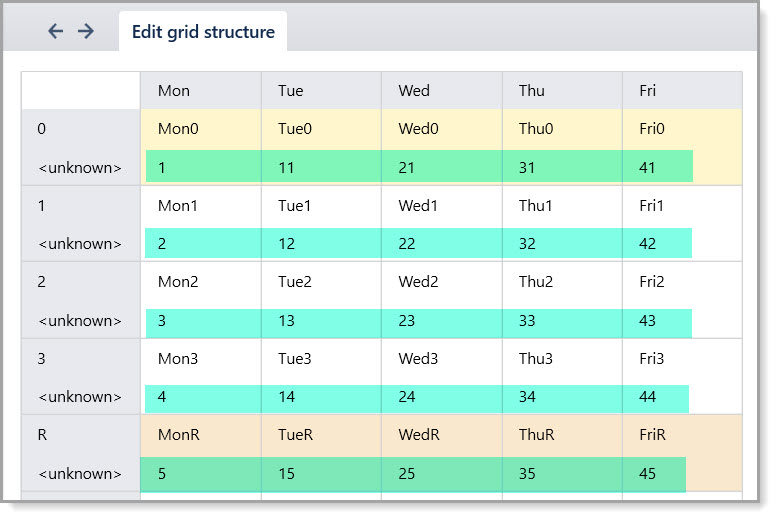Select the Tue1 grid cell

tap(321, 206)
